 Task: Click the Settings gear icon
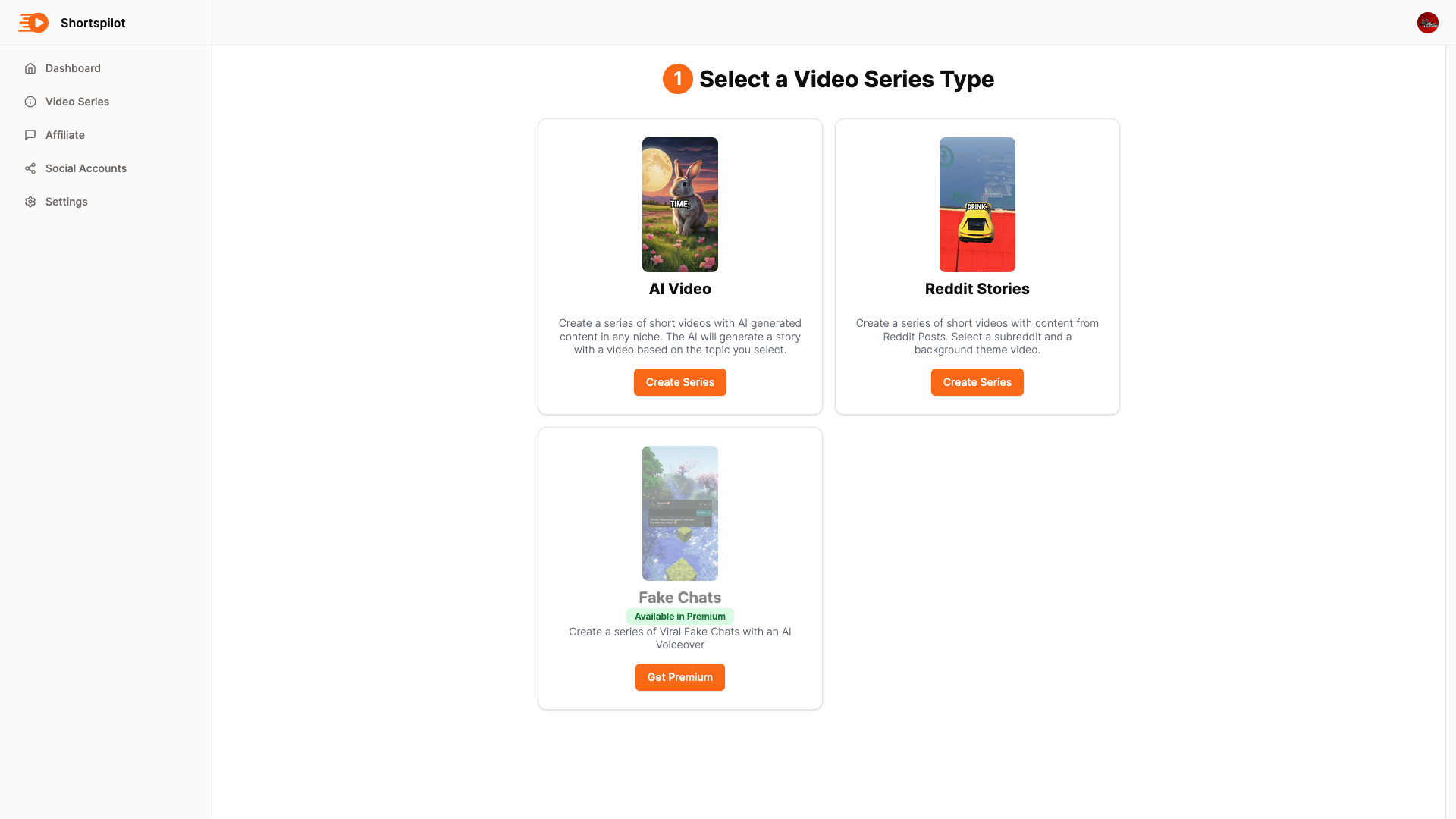click(30, 202)
